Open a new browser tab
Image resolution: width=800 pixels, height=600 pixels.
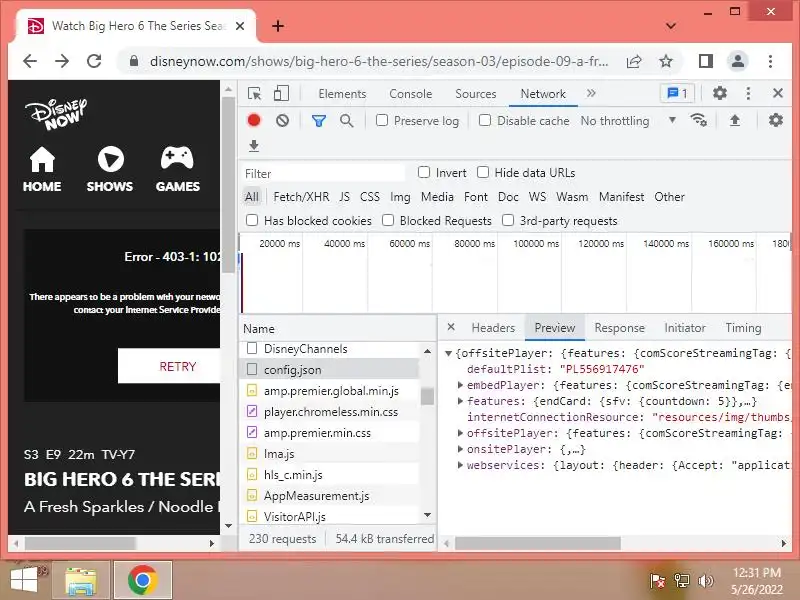pos(278,26)
